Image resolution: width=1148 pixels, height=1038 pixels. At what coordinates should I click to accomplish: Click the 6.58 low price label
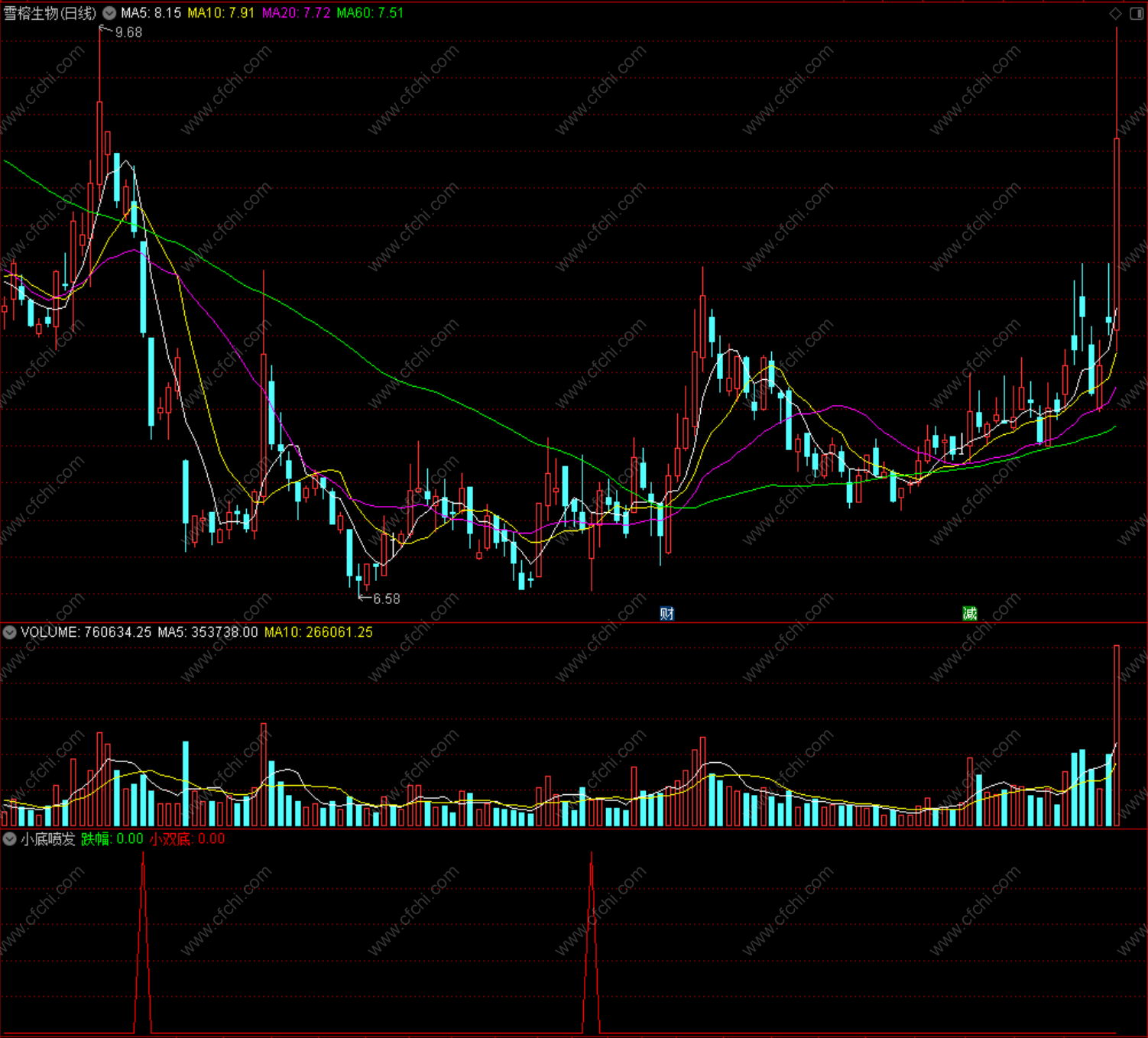[386, 598]
